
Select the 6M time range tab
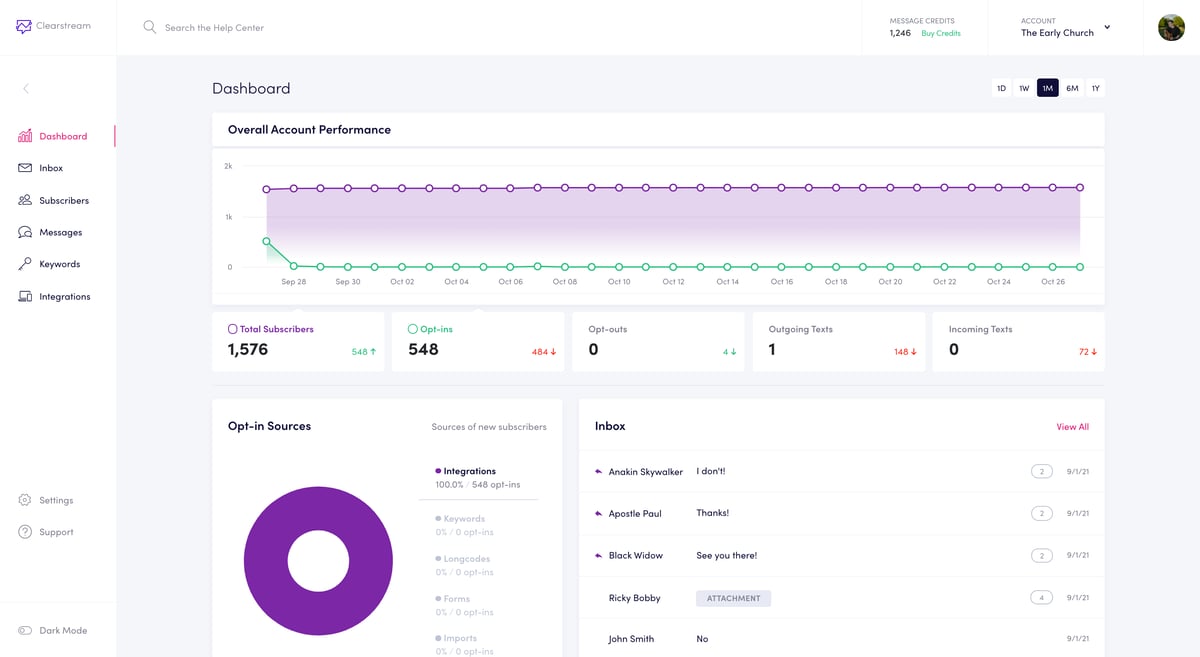1072,88
